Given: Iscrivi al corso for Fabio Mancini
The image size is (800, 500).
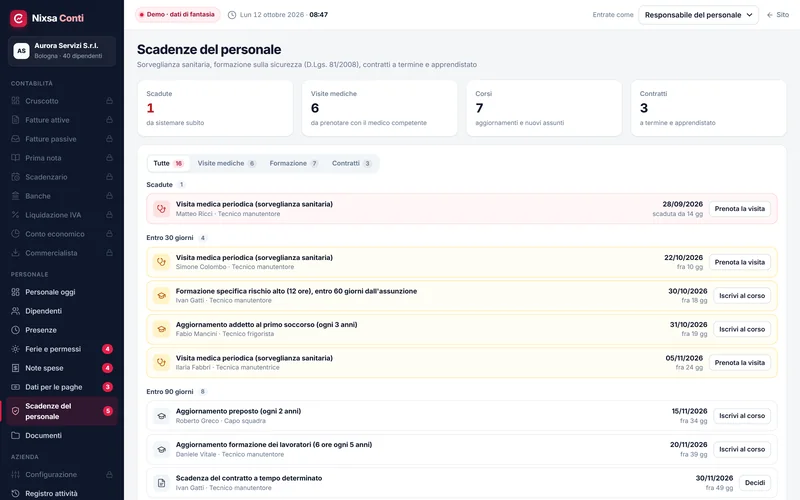Looking at the screenshot, I should 742,329.
